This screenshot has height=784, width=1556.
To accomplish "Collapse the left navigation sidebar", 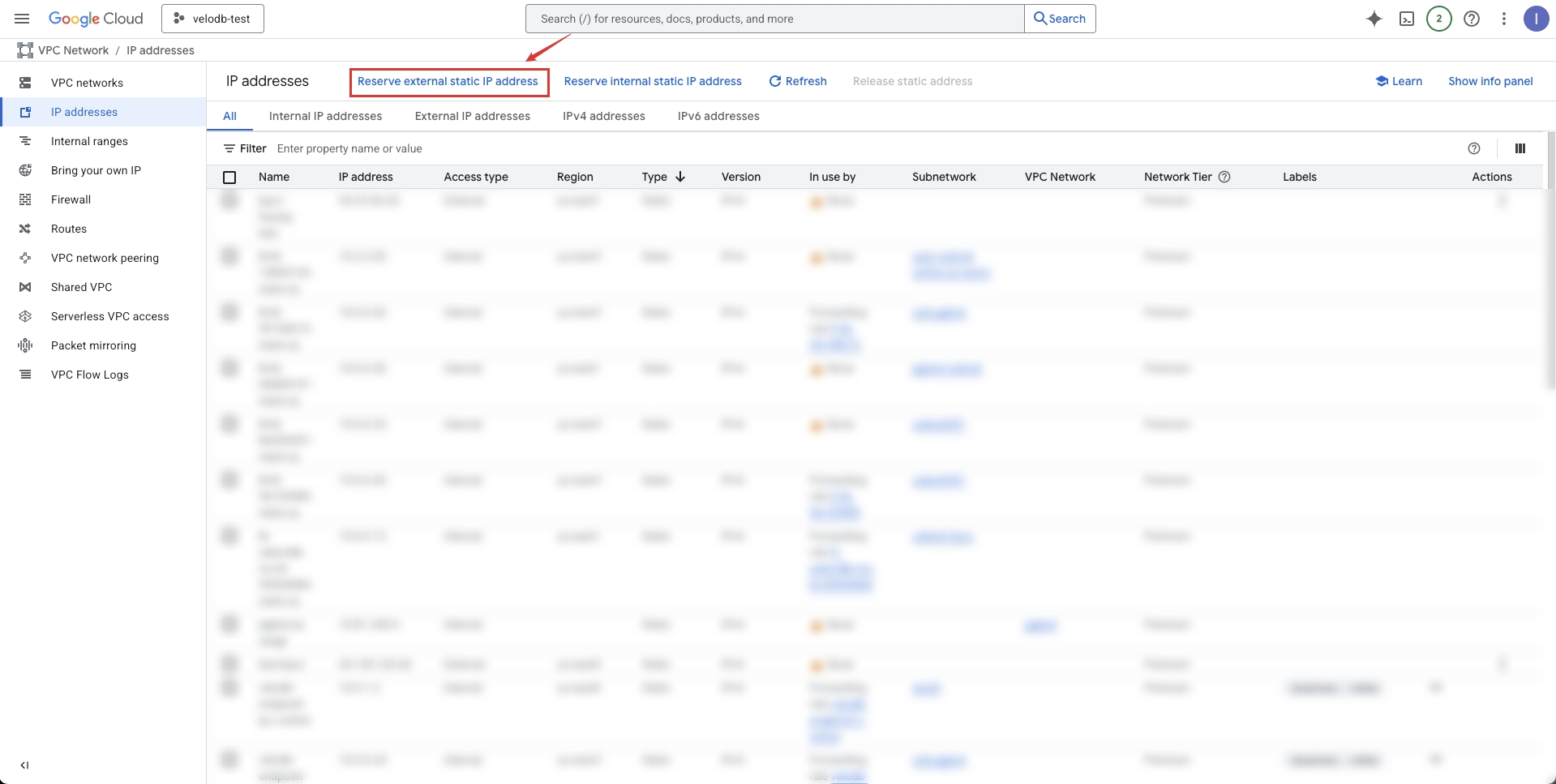I will pos(24,765).
